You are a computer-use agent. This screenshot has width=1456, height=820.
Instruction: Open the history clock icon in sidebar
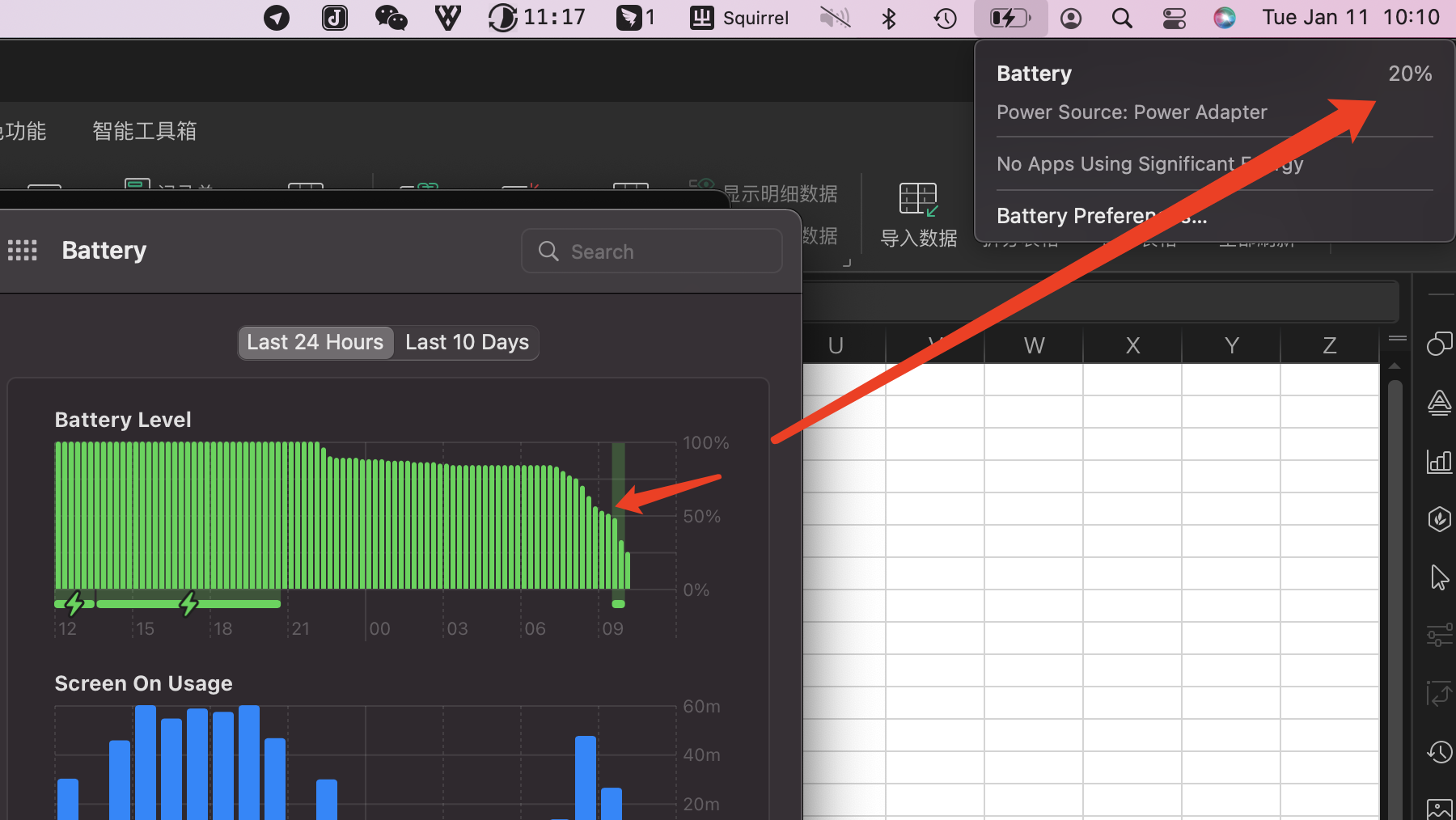(1439, 752)
